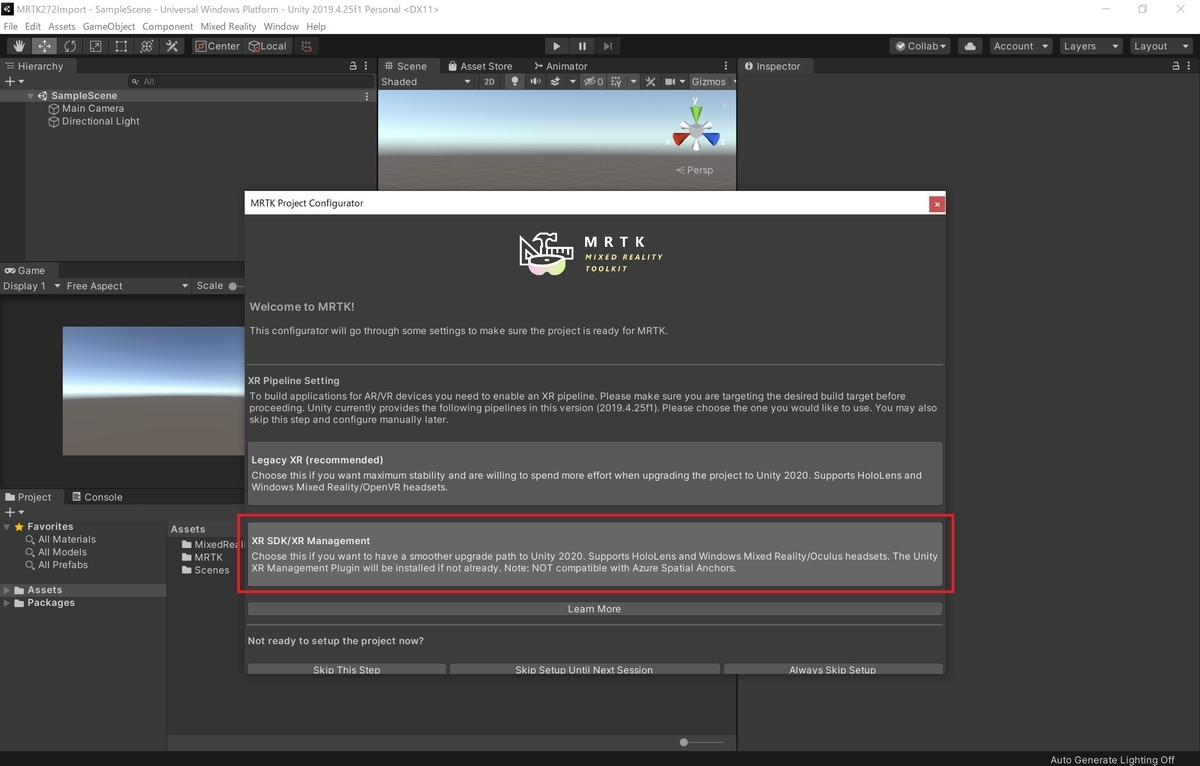The image size is (1200, 766).
Task: Toggle pivot Center mode
Action: click(218, 46)
